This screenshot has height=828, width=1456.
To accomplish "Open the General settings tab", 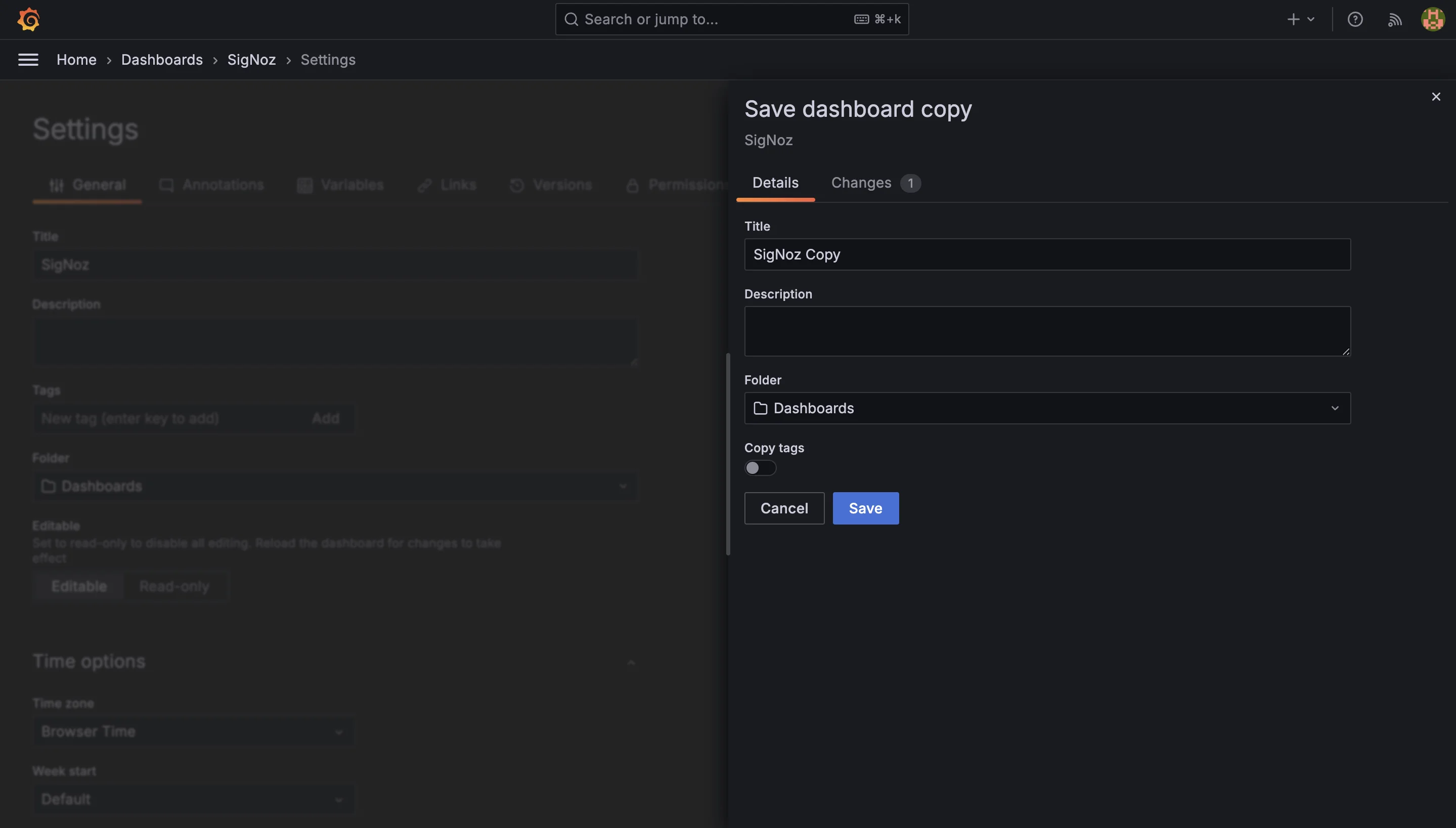I will (x=87, y=186).
